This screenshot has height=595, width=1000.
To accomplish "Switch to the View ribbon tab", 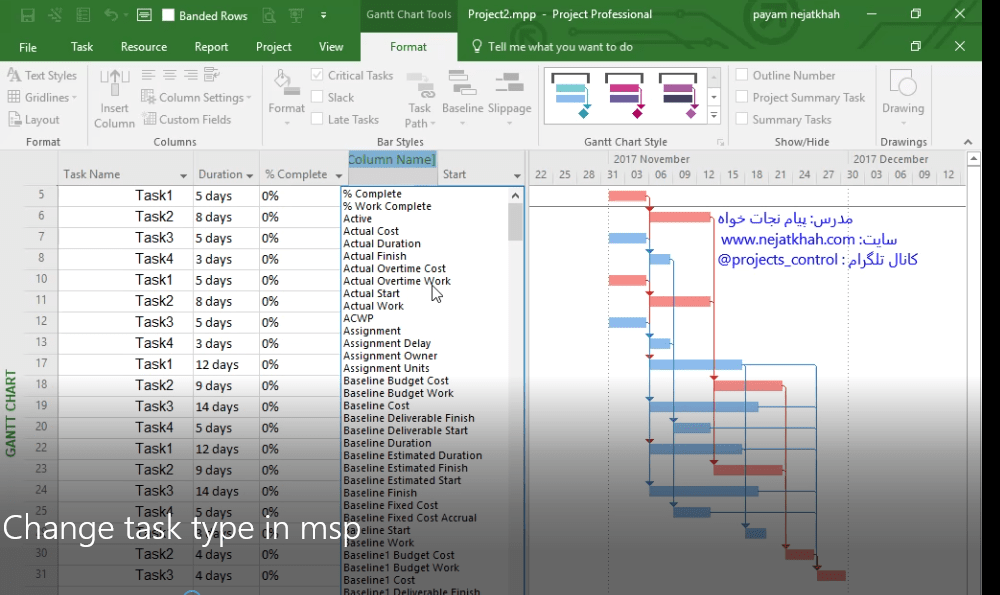I will pyautogui.click(x=331, y=46).
